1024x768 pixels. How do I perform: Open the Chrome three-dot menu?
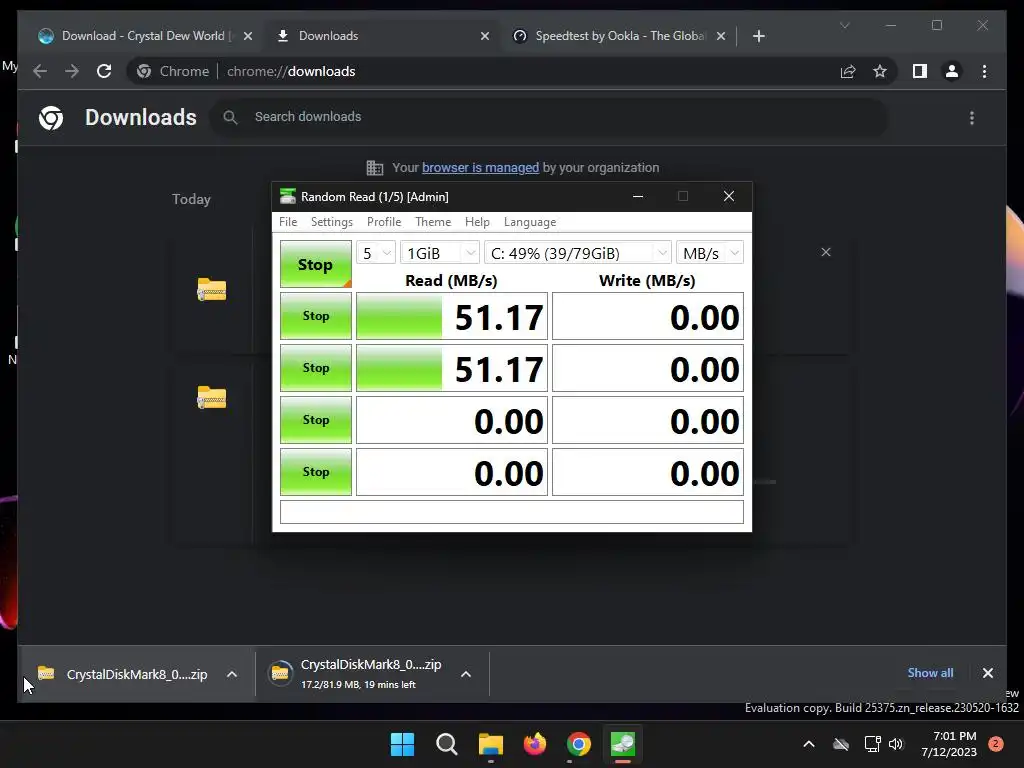point(984,71)
